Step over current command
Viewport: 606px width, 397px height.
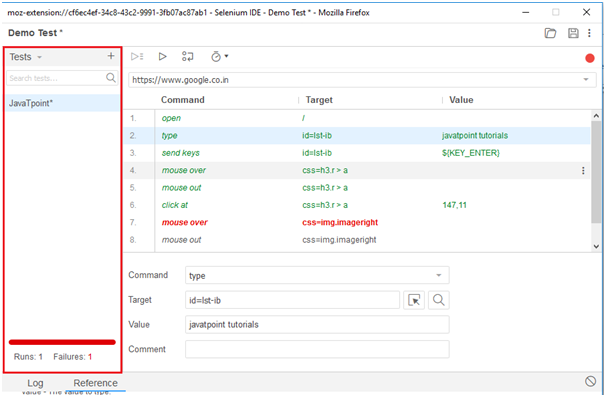coord(187,56)
